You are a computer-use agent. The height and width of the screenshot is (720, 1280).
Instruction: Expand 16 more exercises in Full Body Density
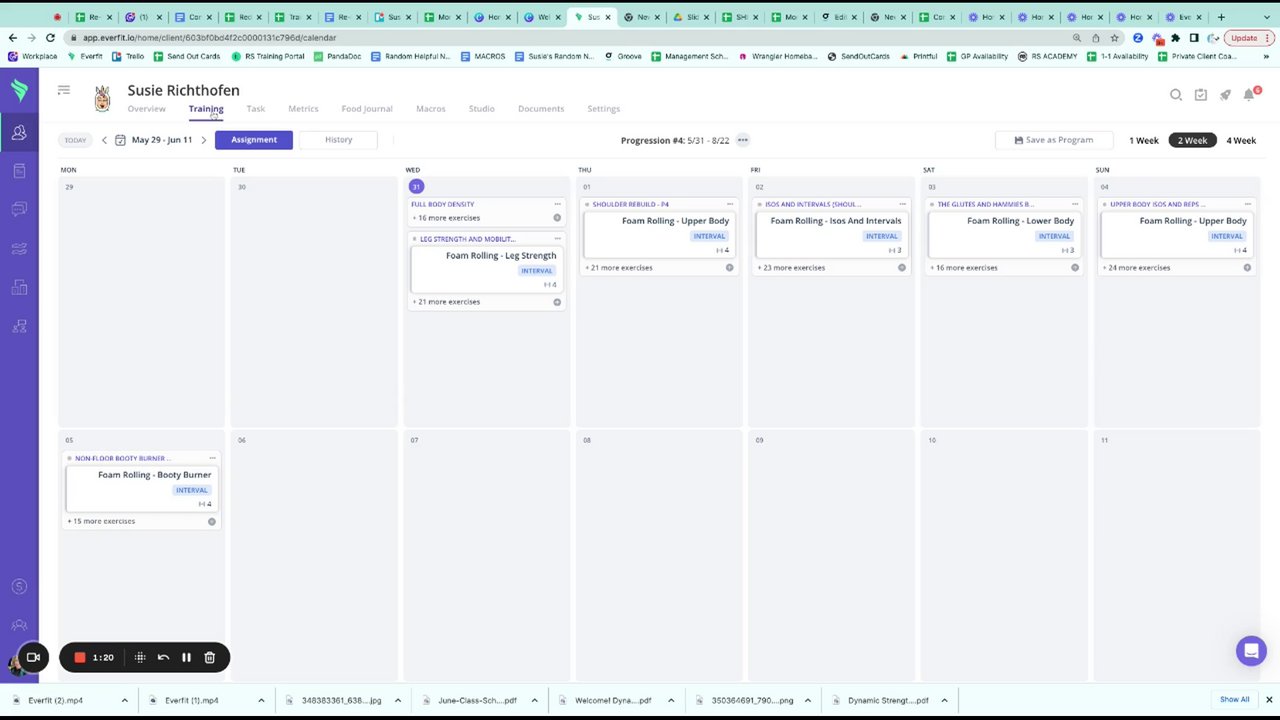tap(448, 218)
